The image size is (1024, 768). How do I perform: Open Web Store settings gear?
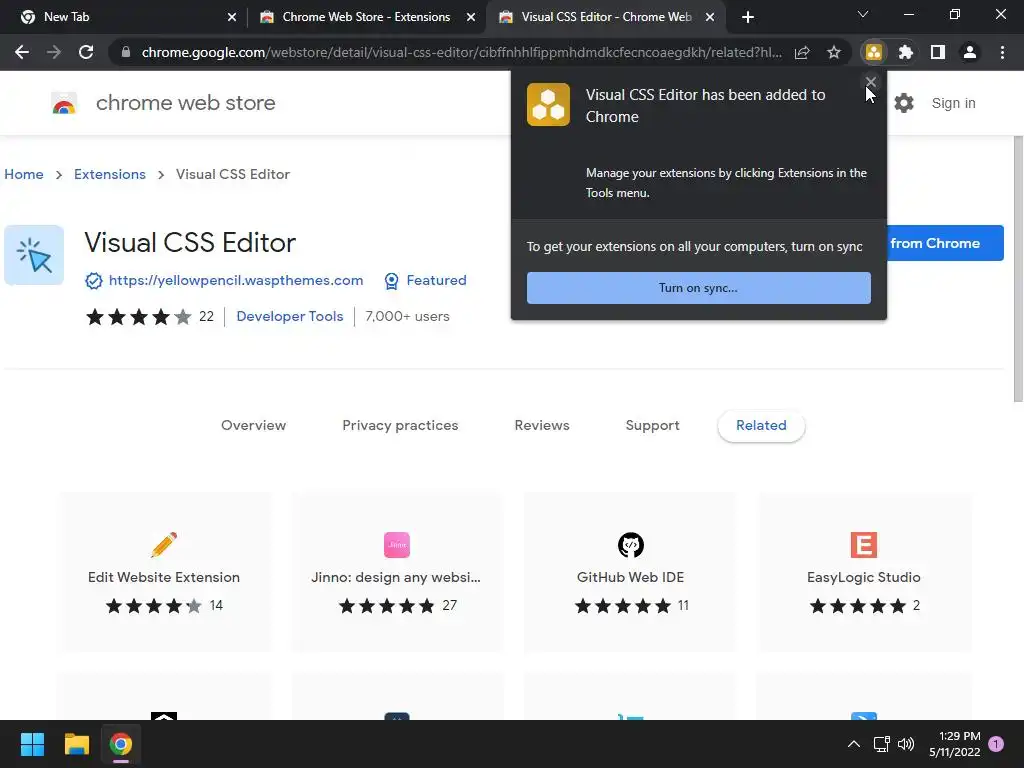[x=904, y=103]
